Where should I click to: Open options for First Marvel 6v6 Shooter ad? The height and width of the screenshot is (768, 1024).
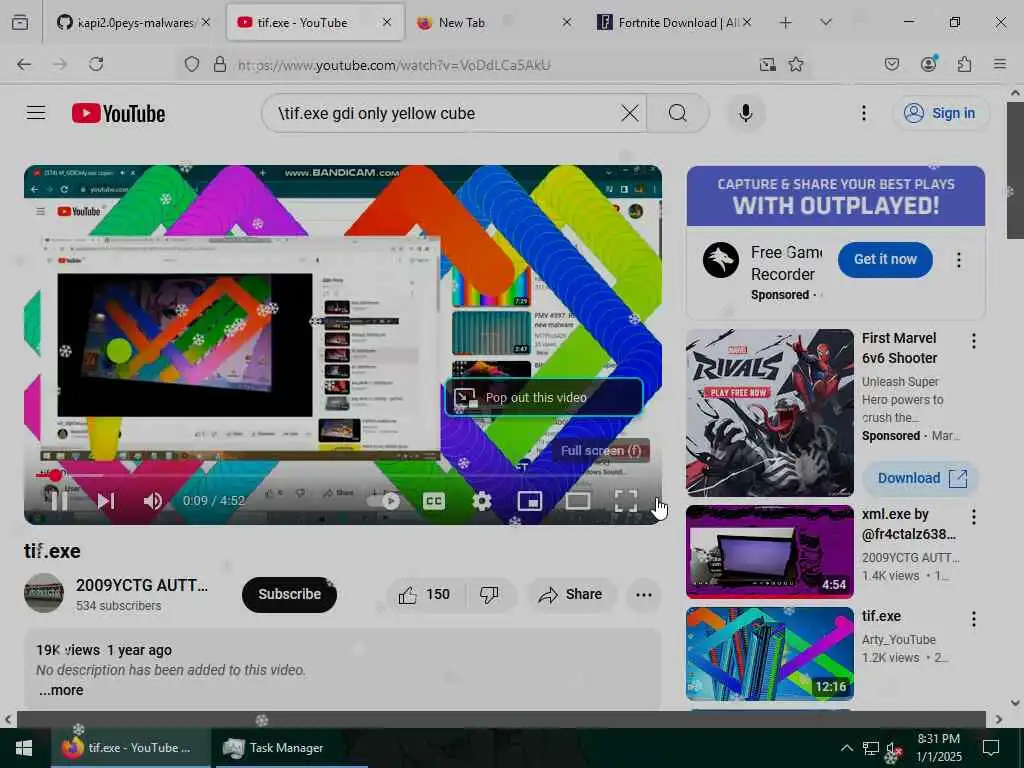974,341
